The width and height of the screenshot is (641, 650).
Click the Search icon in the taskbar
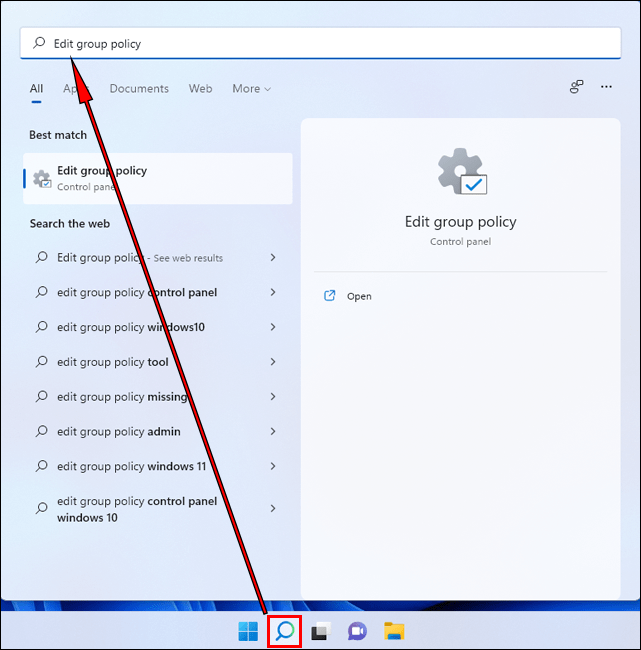[285, 631]
